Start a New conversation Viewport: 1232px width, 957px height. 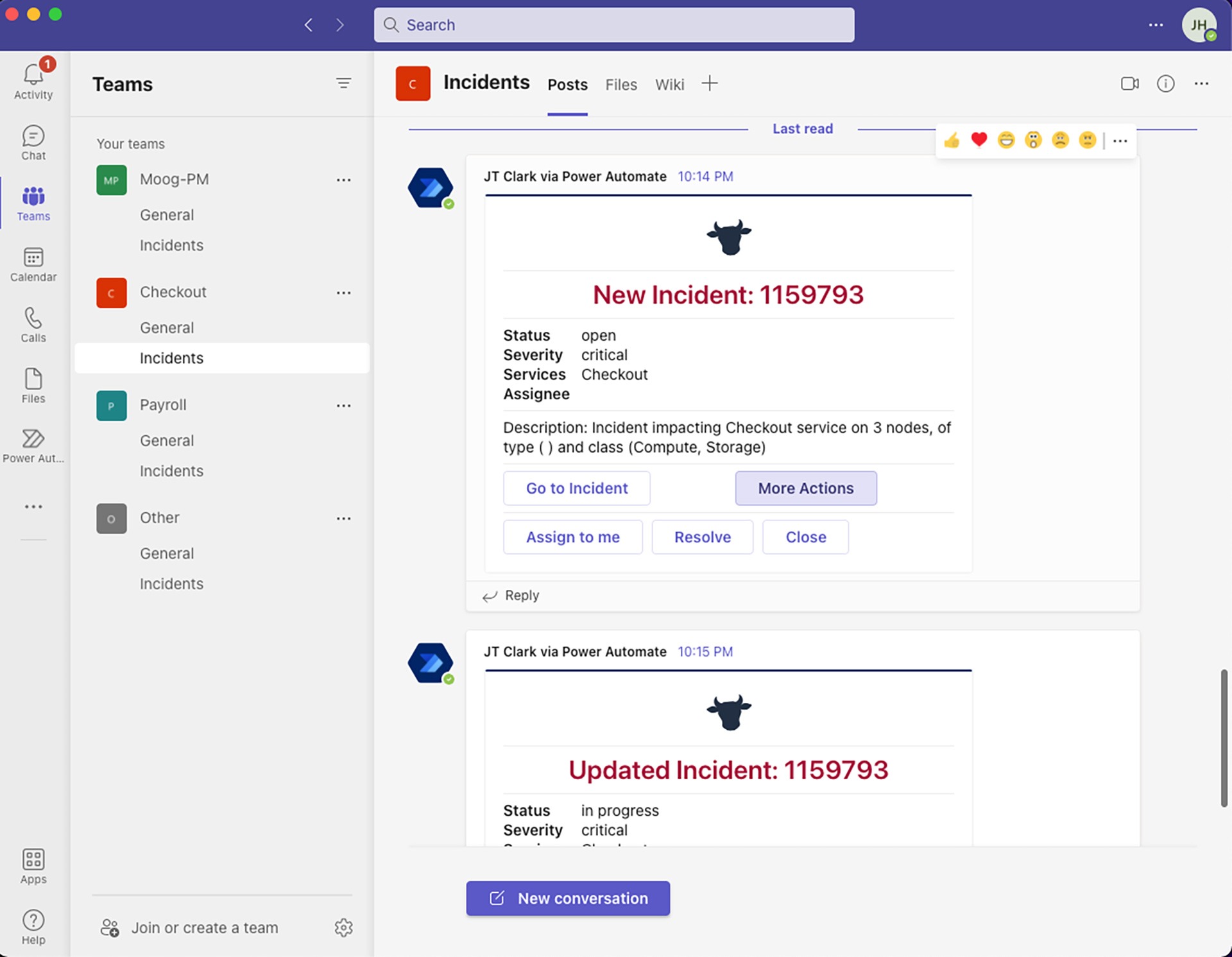tap(568, 899)
